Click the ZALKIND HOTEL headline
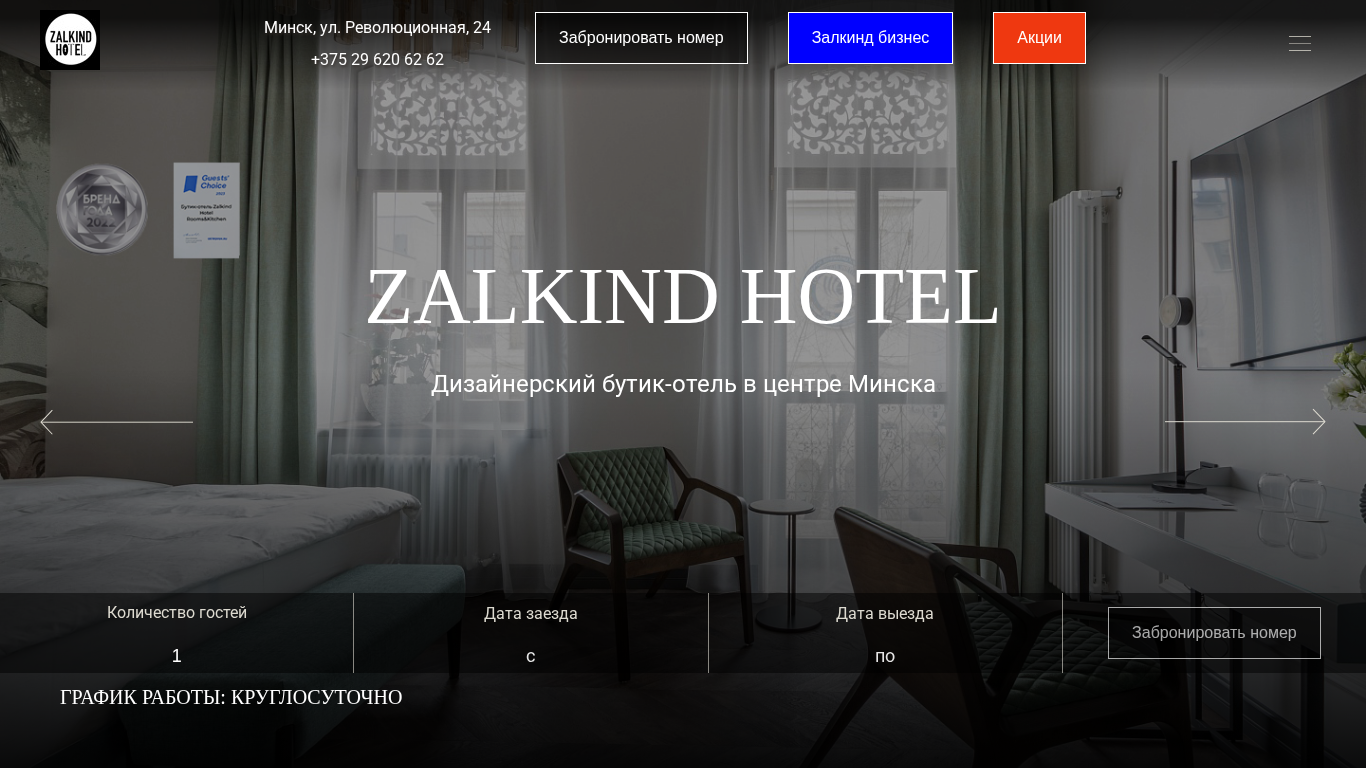 (x=683, y=297)
